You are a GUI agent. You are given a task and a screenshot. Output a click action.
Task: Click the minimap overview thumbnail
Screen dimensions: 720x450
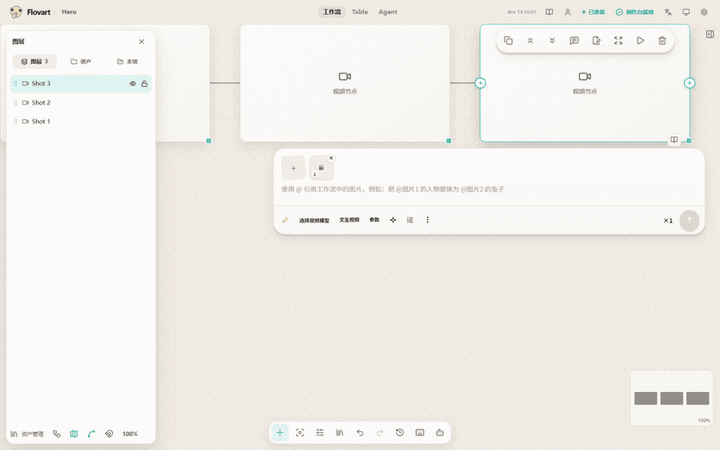click(671, 398)
